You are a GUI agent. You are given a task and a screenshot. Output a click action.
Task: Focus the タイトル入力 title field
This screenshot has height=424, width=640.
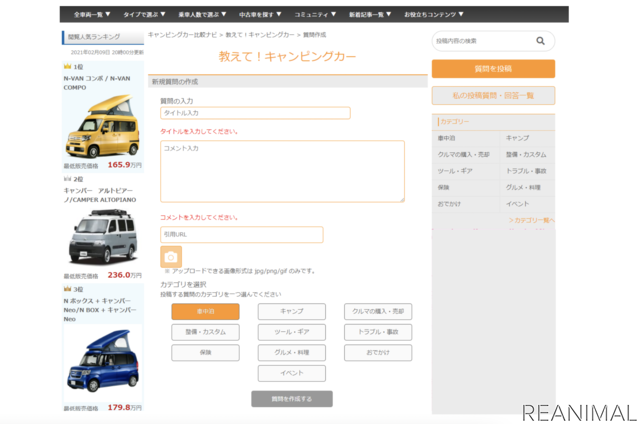(x=255, y=113)
